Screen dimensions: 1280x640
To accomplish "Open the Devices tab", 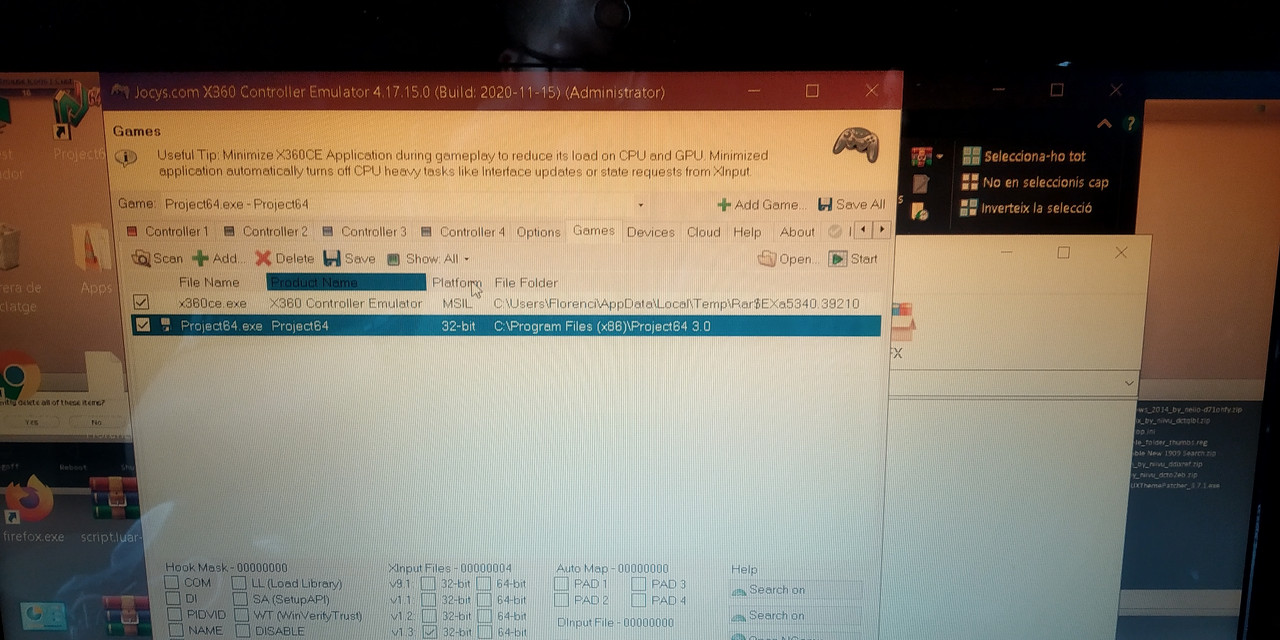I will 650,232.
